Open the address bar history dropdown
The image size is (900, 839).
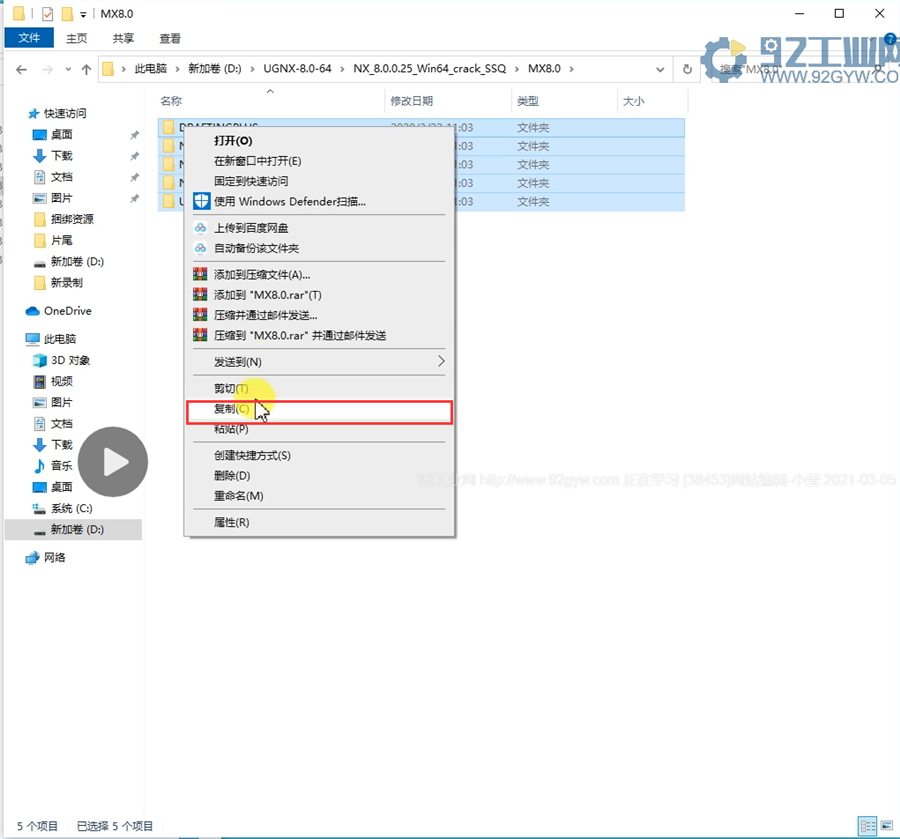click(x=660, y=69)
